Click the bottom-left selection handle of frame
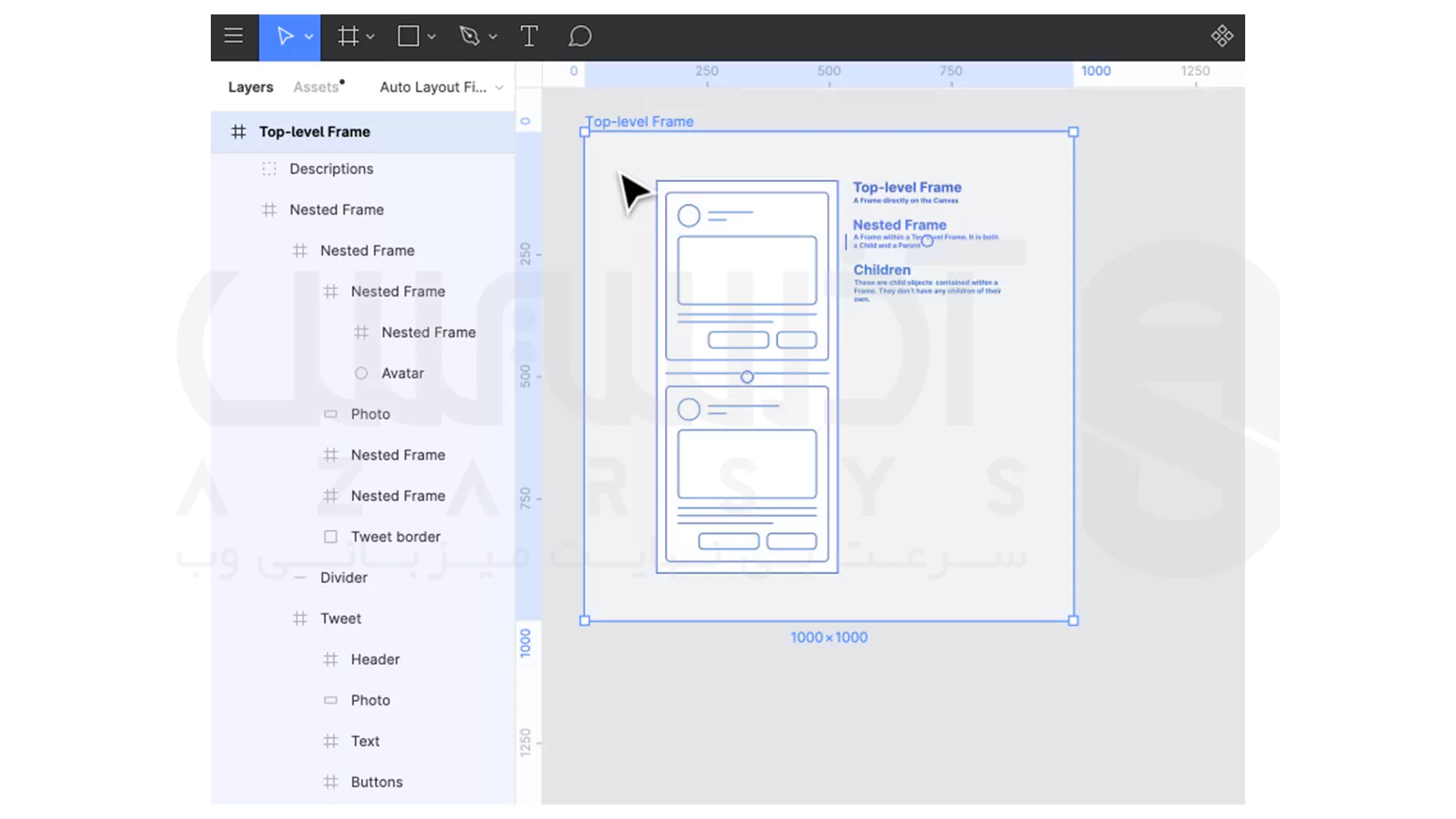The image size is (1456, 819). (x=585, y=620)
